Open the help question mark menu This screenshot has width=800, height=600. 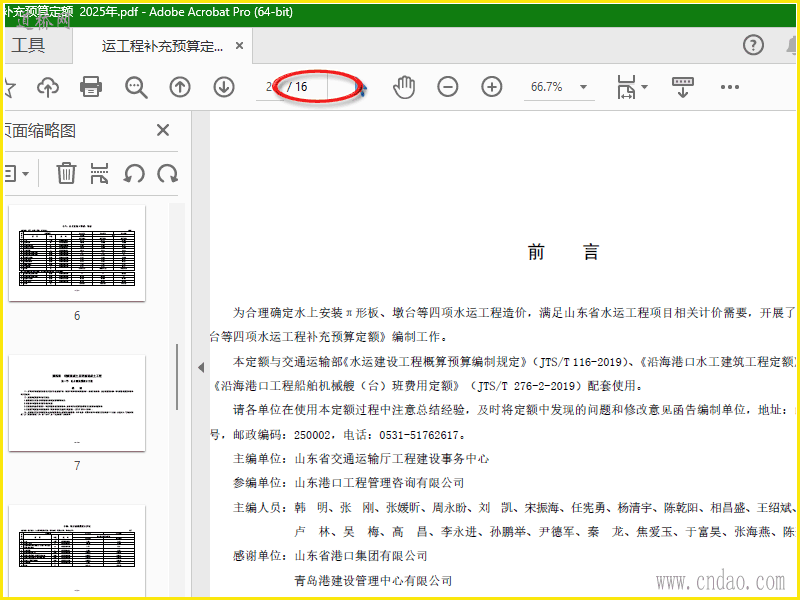click(x=753, y=45)
